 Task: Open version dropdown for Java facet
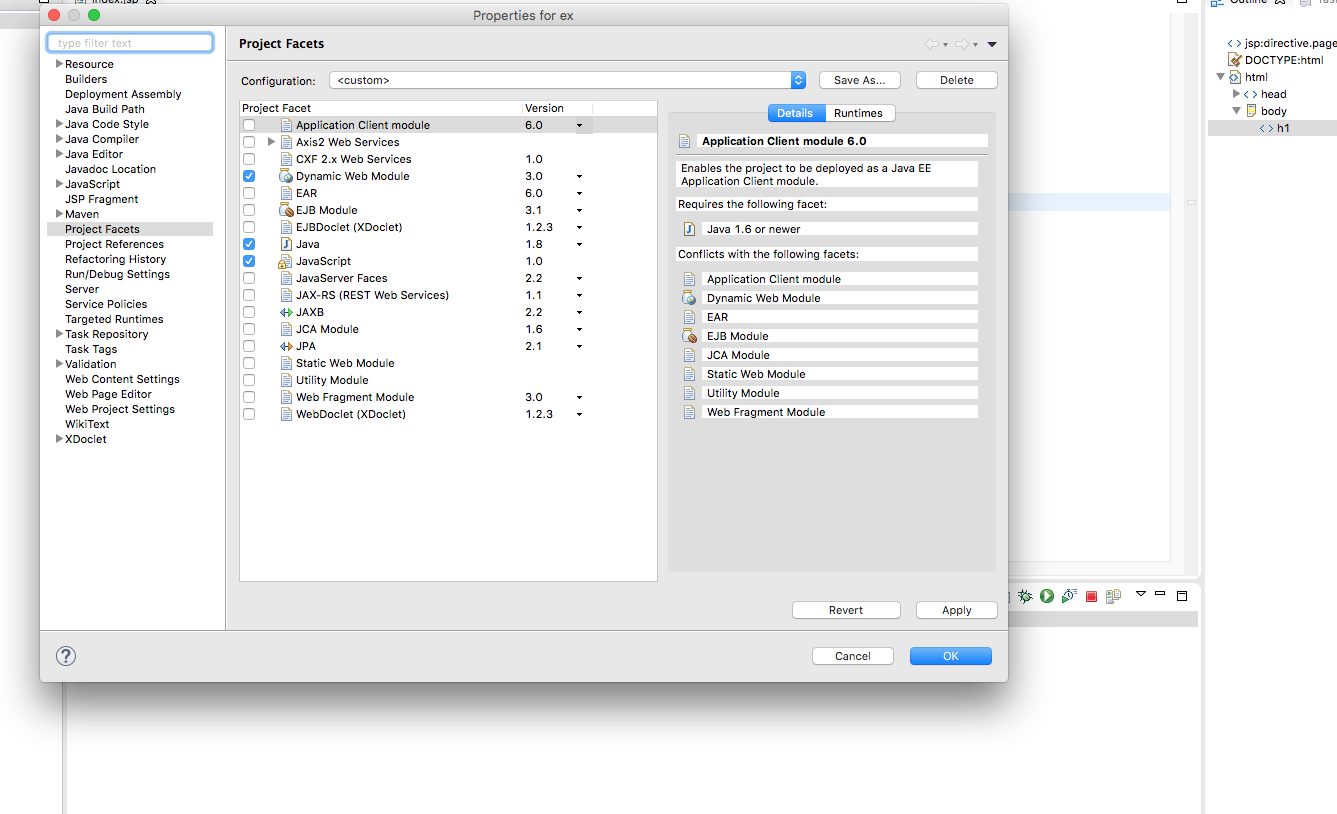point(579,245)
